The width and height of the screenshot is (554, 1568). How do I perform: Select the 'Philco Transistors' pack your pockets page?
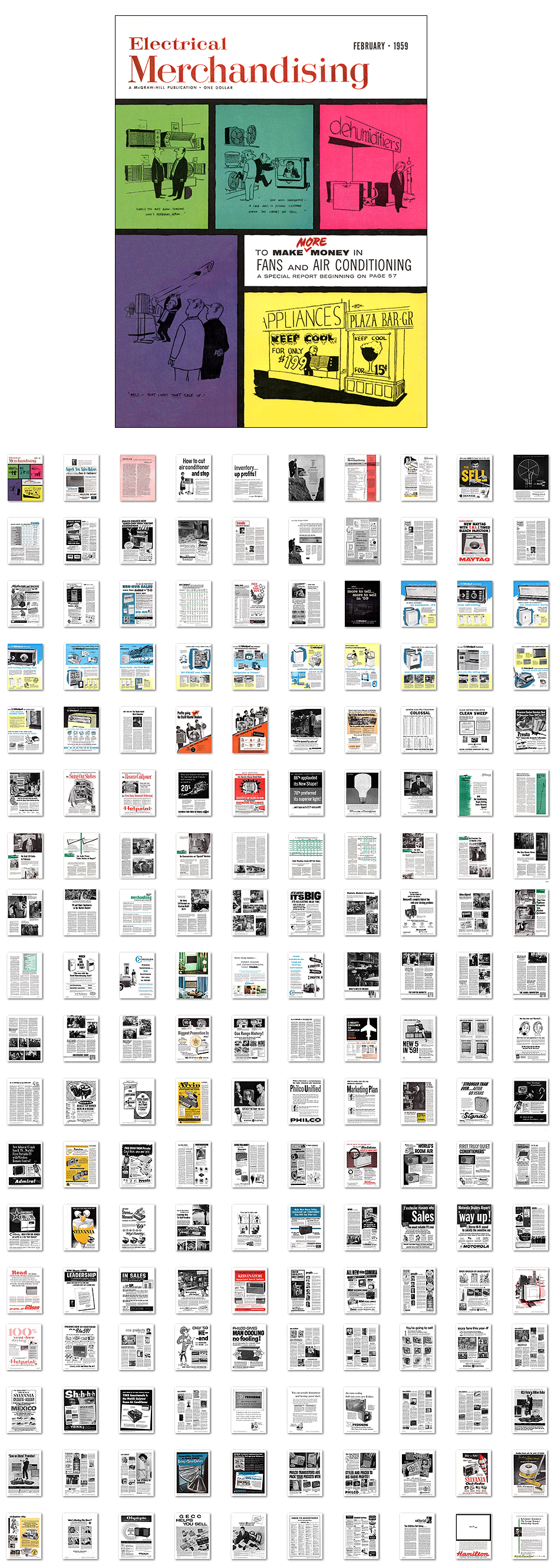click(306, 1474)
